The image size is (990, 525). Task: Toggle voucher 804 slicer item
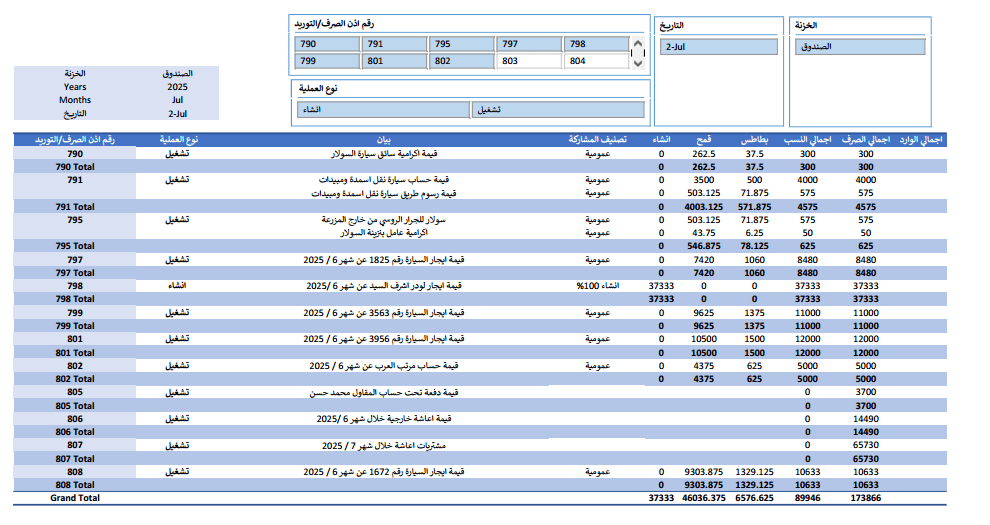597,61
